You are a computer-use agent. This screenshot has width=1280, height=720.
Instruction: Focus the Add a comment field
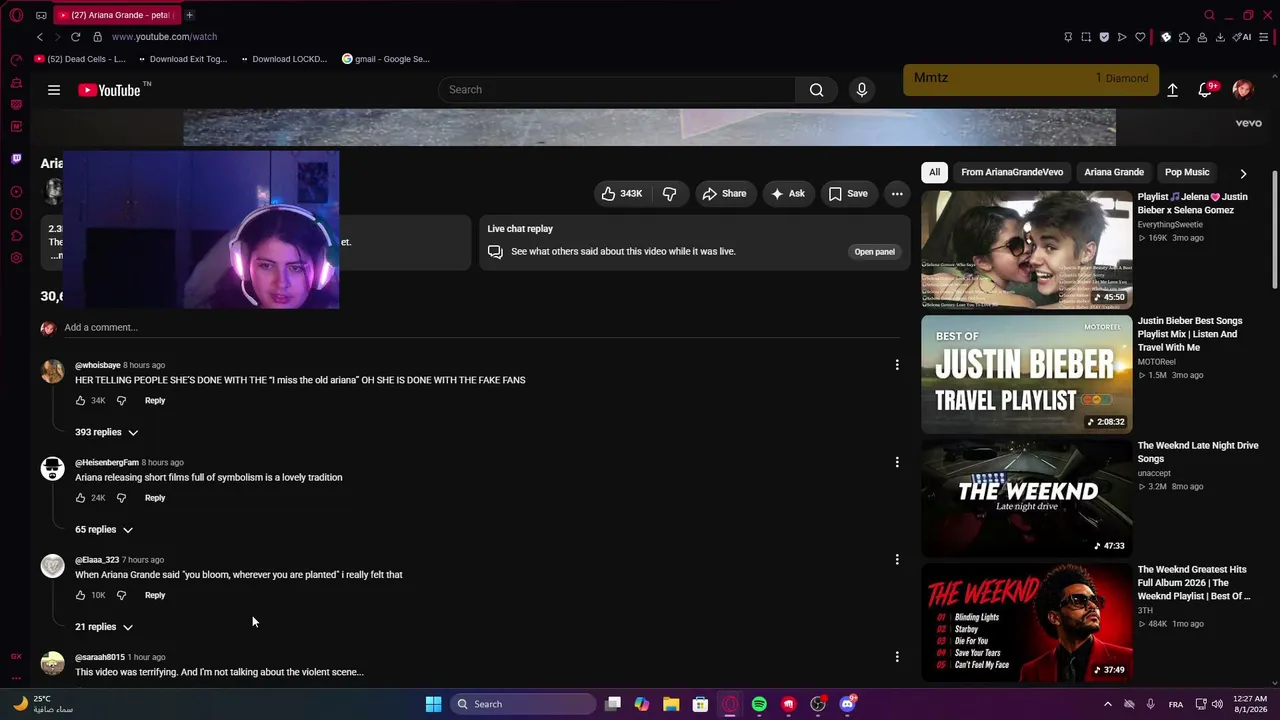click(482, 328)
